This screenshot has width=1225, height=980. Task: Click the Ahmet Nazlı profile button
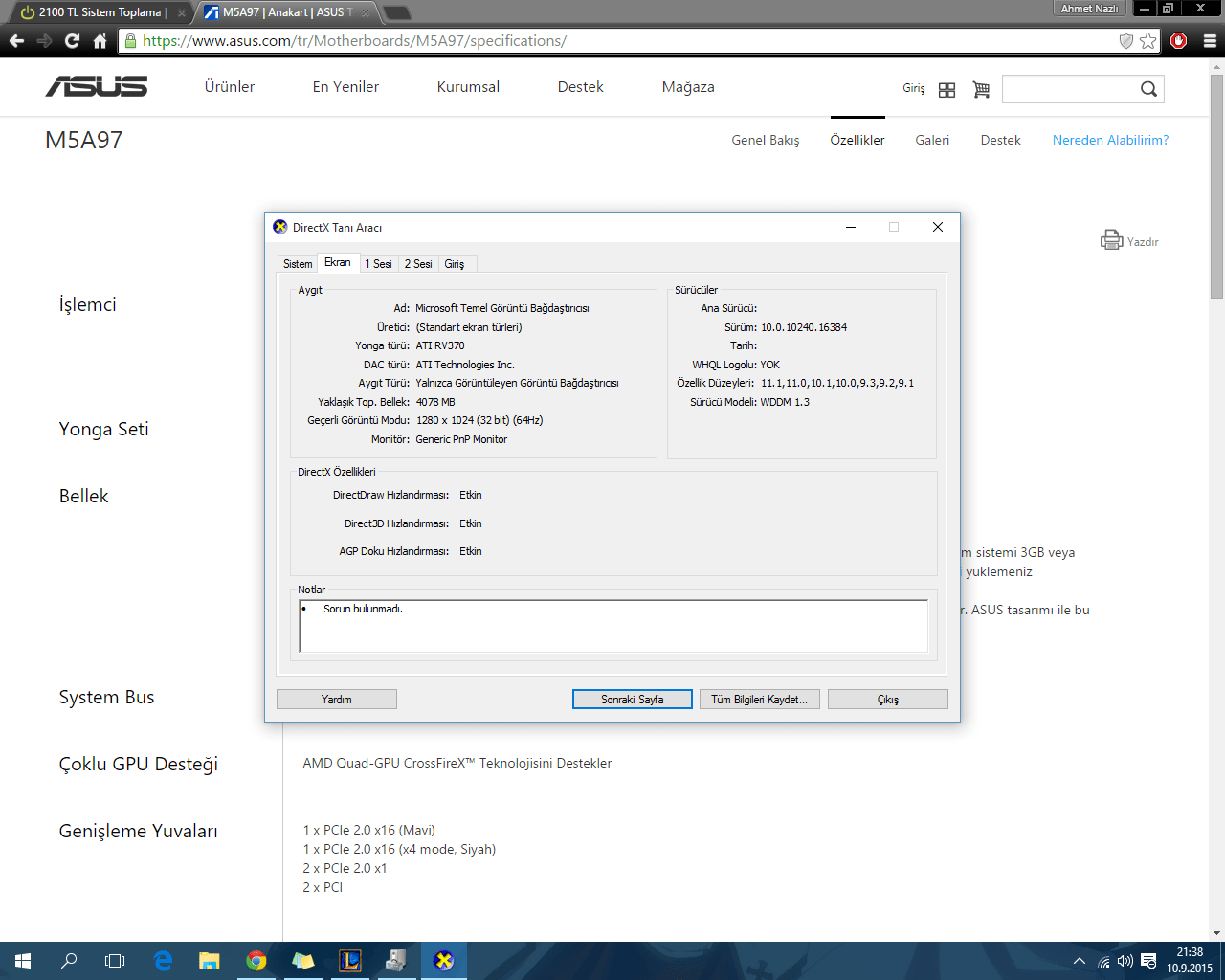[x=1090, y=9]
